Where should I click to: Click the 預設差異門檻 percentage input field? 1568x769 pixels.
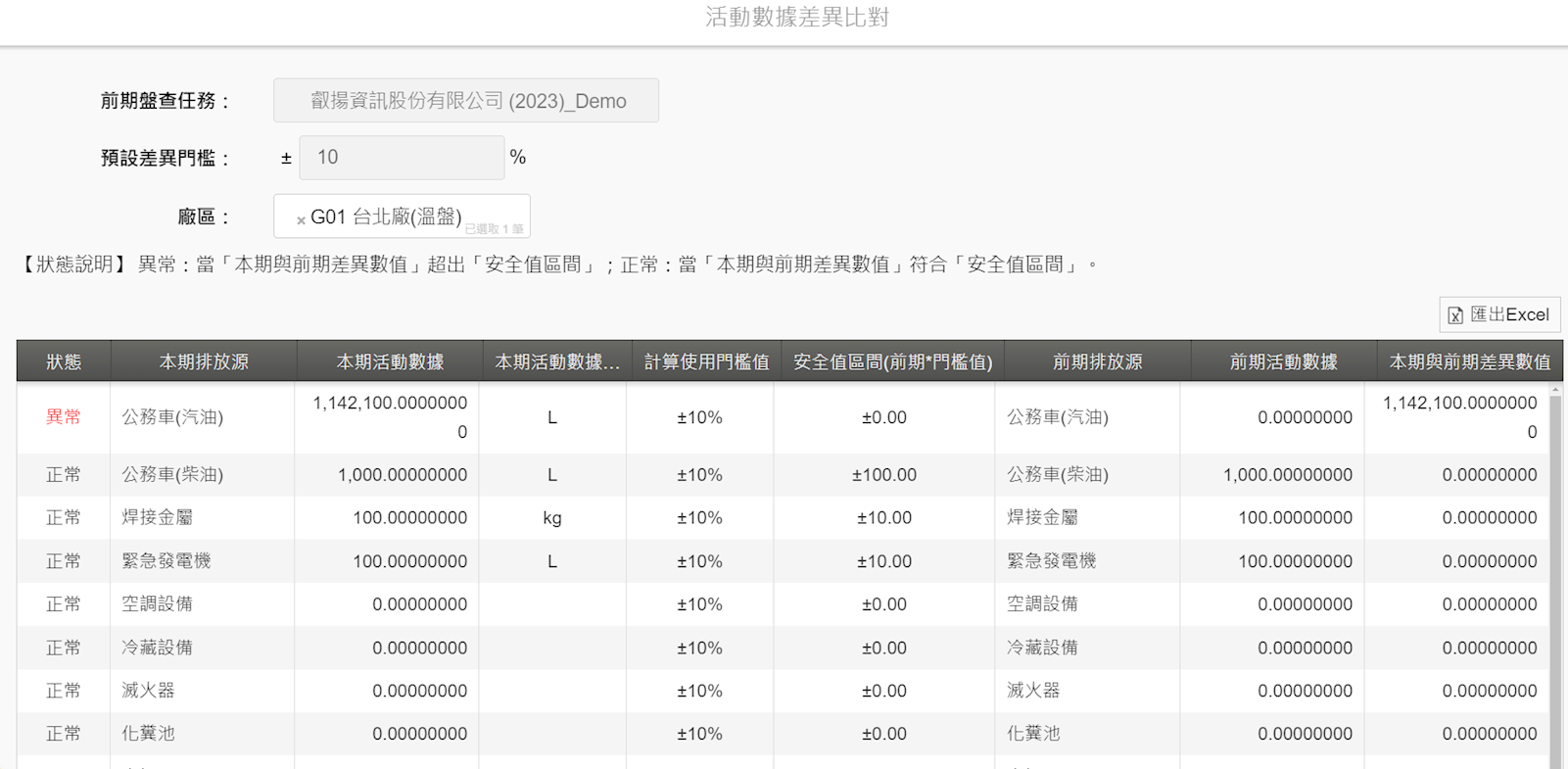(x=401, y=158)
